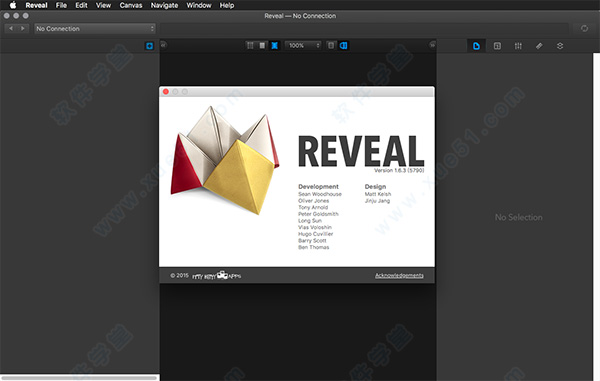Viewport: 600px width, 381px height.
Task: Click the left panel horizontal scrollbar
Action: pyautogui.click(x=78, y=378)
